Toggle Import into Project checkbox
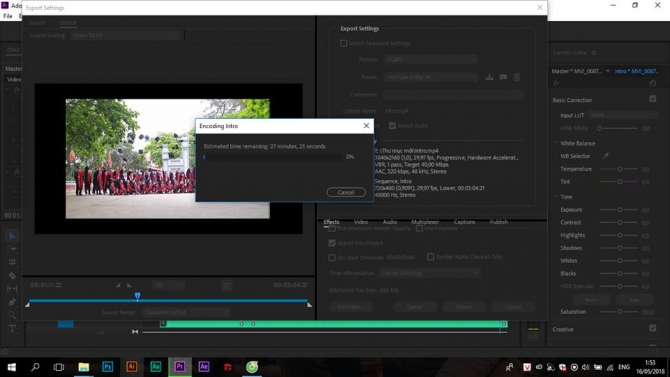This screenshot has height=377, width=670. tap(332, 243)
